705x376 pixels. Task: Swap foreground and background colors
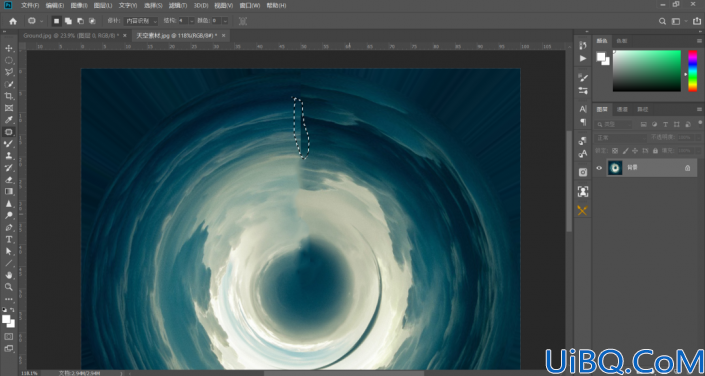pos(13,310)
